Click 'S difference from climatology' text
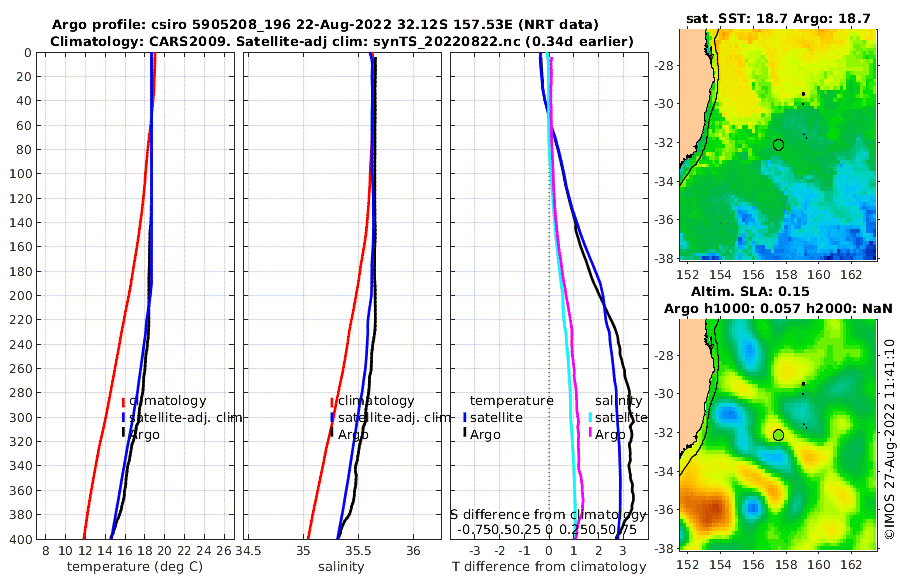This screenshot has height=580, width=900. (548, 515)
